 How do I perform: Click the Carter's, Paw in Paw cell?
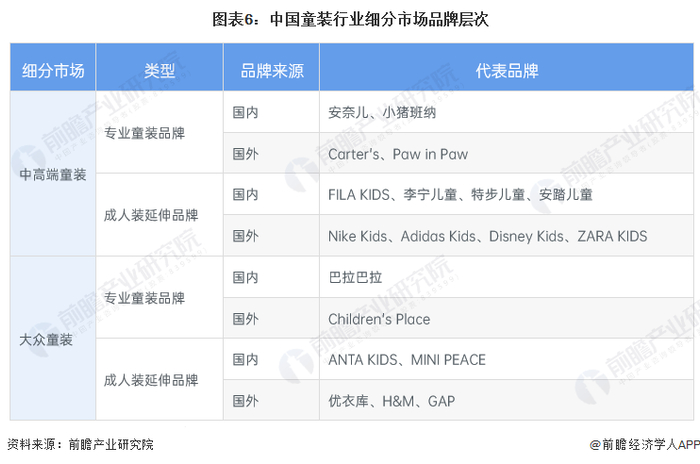(x=397, y=154)
